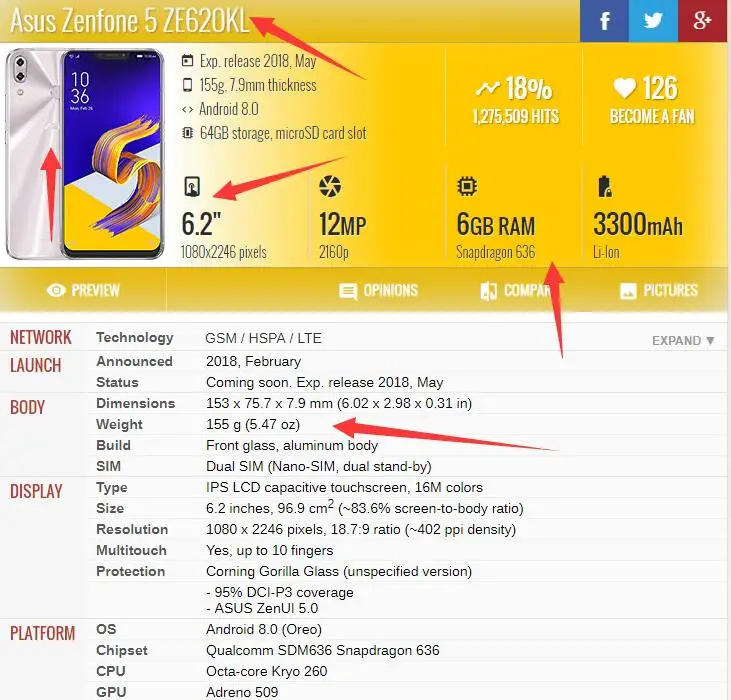Click the display Type label

(x=111, y=488)
